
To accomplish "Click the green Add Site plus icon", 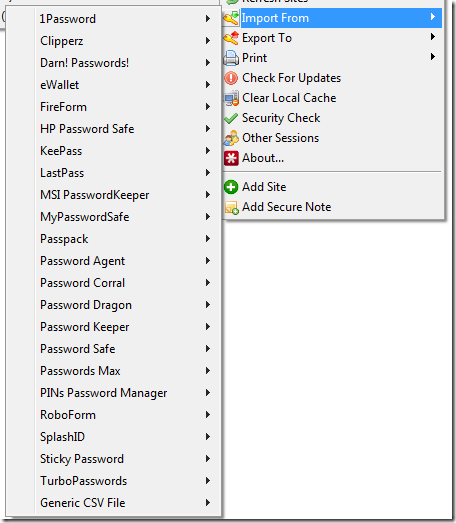I will tap(231, 187).
